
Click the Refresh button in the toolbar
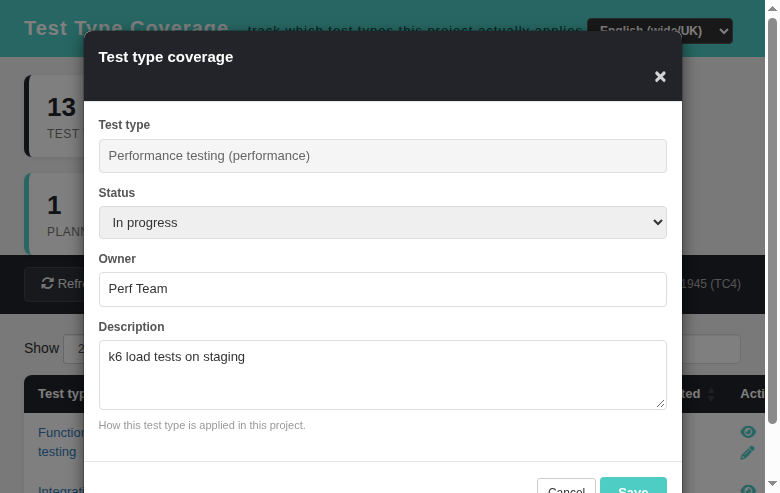point(55,284)
